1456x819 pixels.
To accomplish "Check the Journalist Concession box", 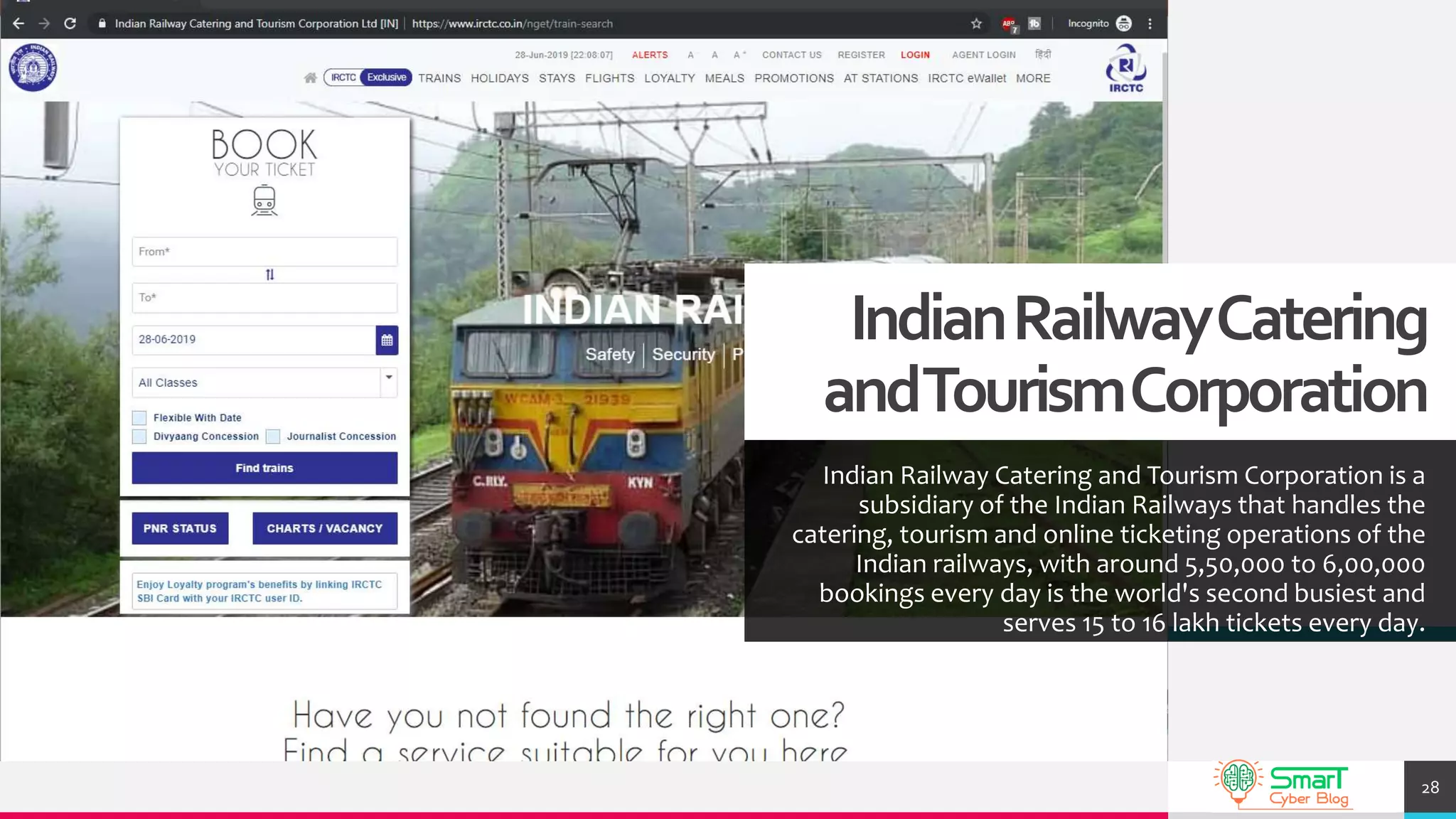I will tap(273, 437).
